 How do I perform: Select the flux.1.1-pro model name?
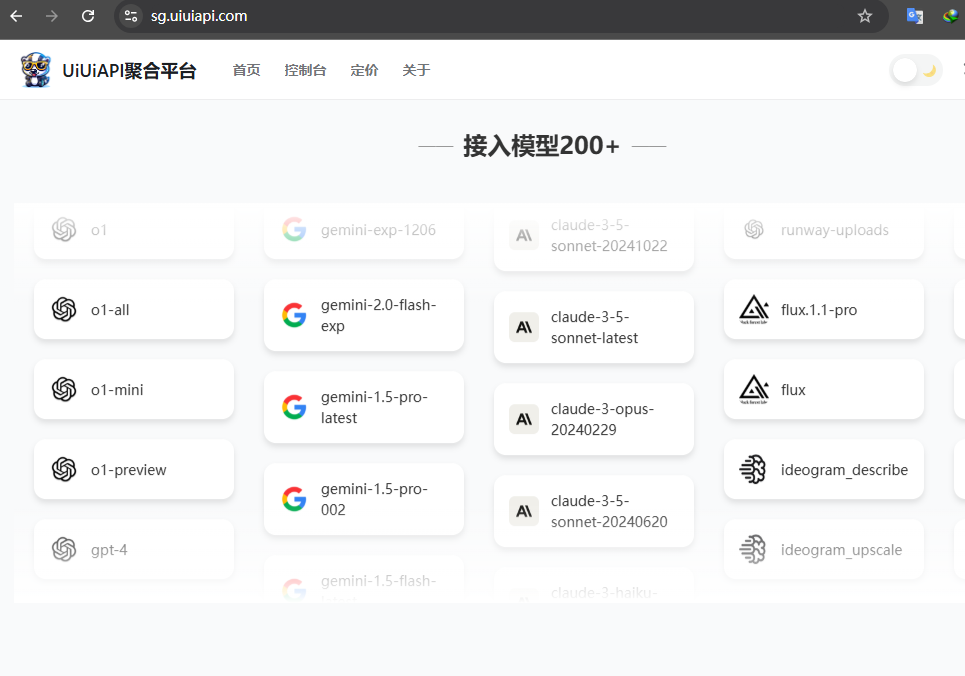(819, 310)
